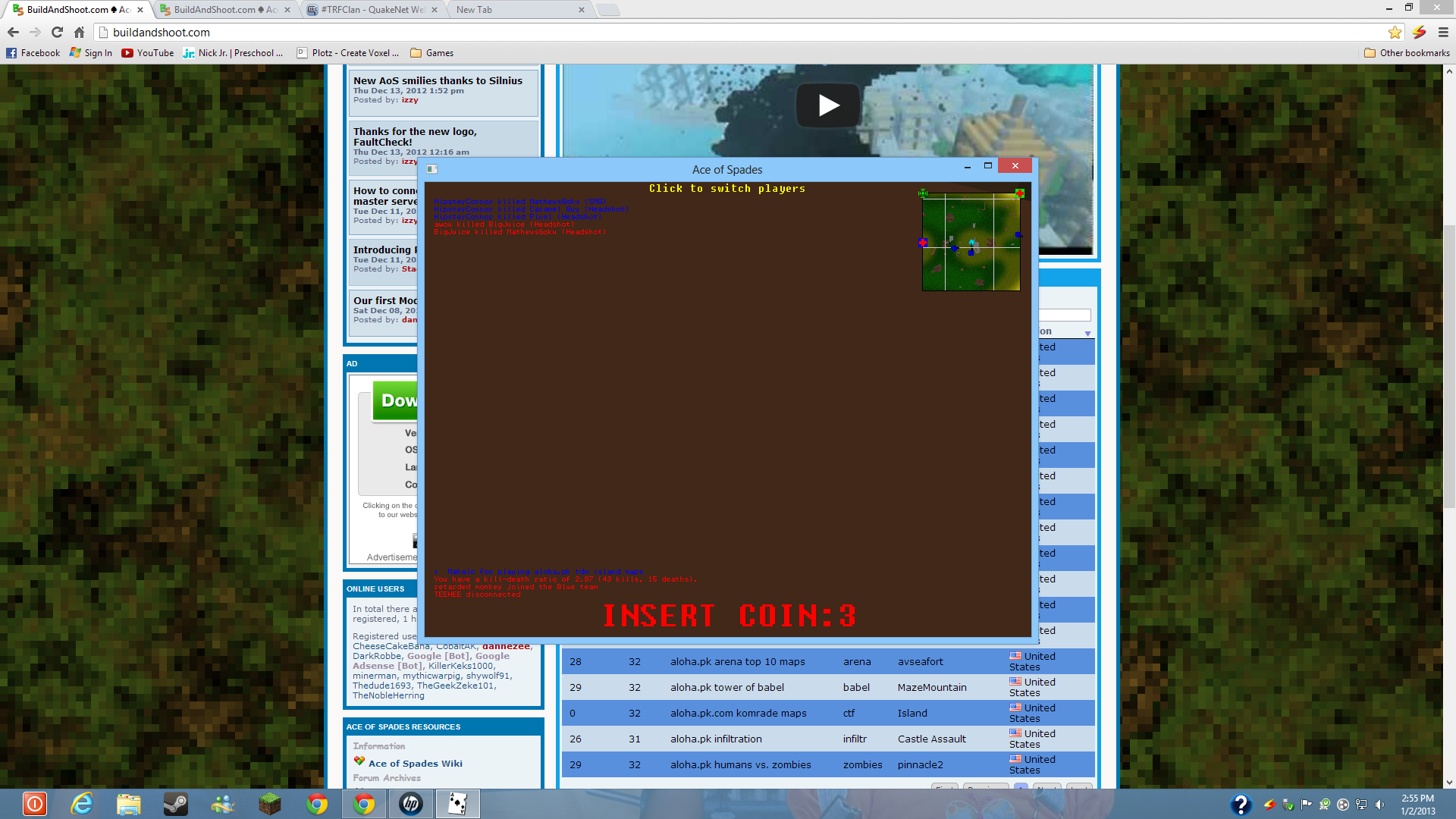Open the Ace of Spades Wiki link
This screenshot has width=1456, height=819.
tap(415, 764)
